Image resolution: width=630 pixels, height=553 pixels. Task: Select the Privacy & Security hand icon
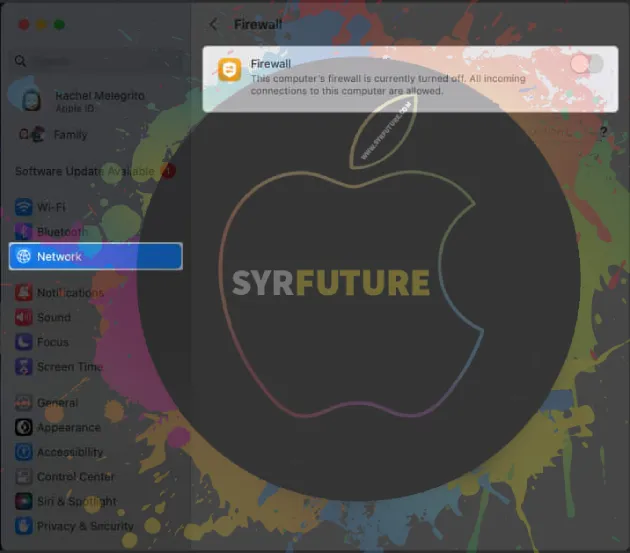pyautogui.click(x=24, y=526)
